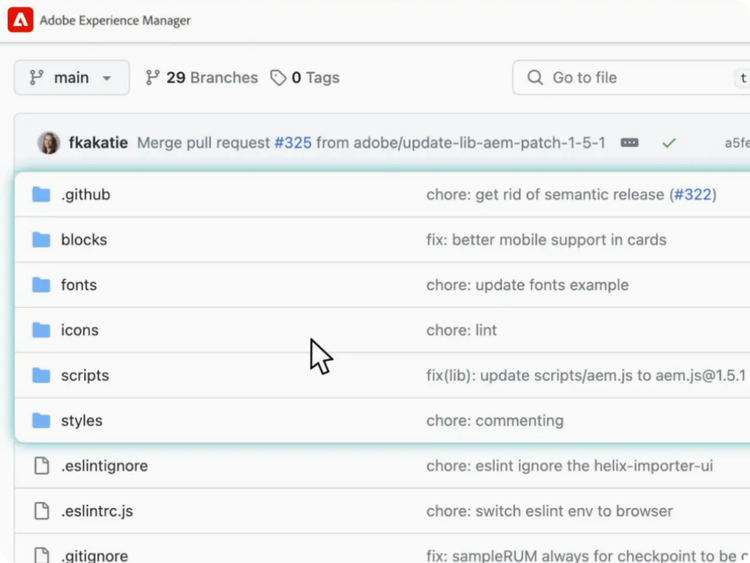Click the Adobe logo icon
Viewport: 750px width, 563px height.
pyautogui.click(x=20, y=20)
